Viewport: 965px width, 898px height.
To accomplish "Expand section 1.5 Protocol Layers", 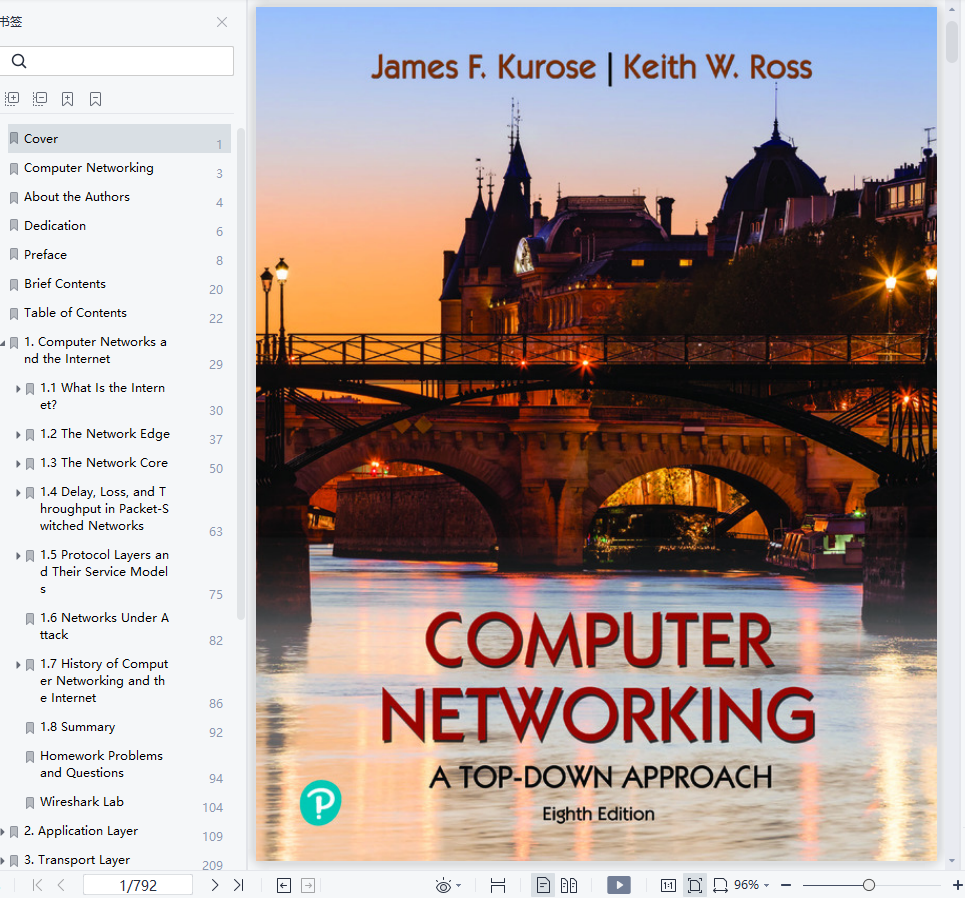I will [18, 555].
